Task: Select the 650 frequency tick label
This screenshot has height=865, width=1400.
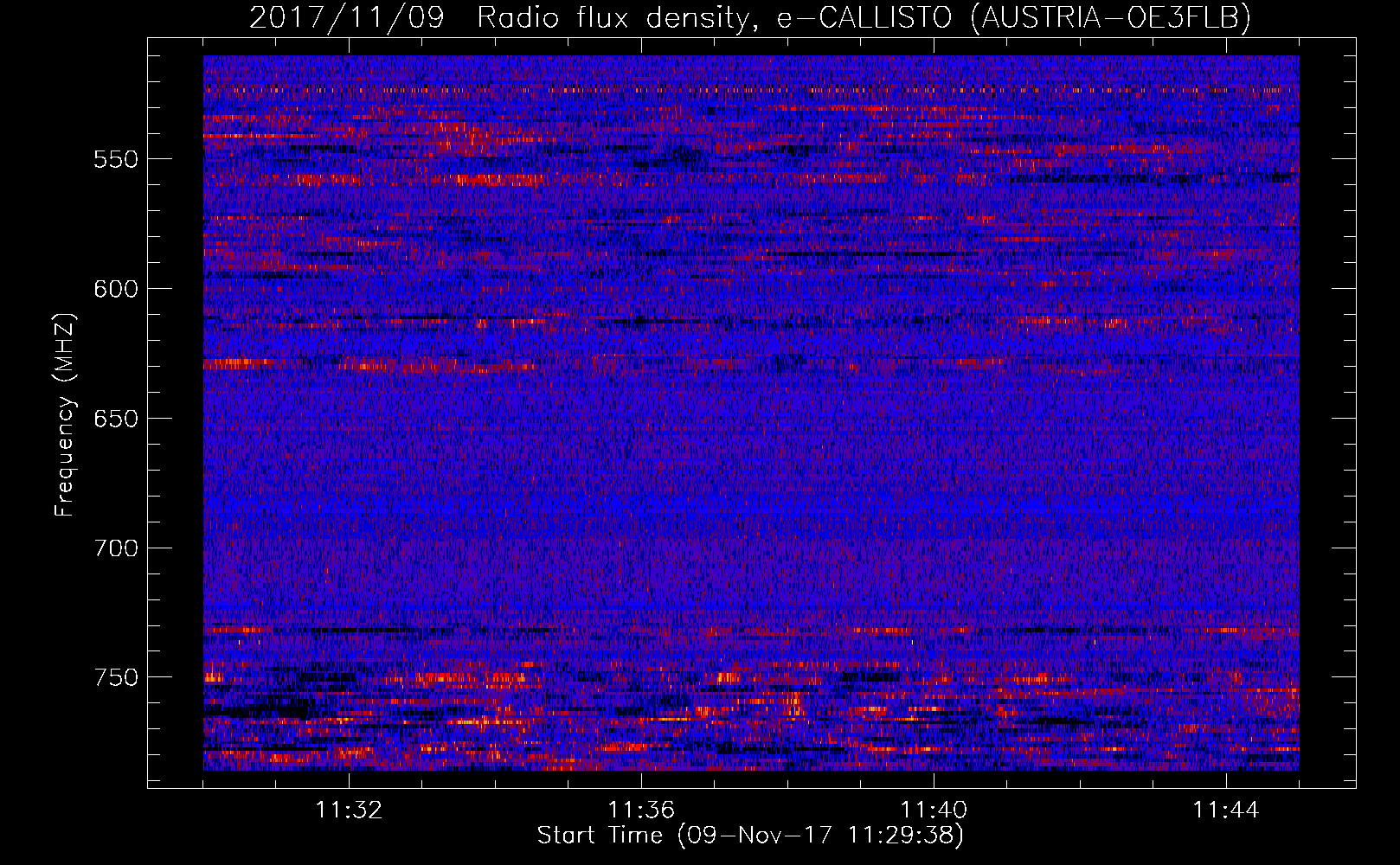Action: click(x=115, y=419)
